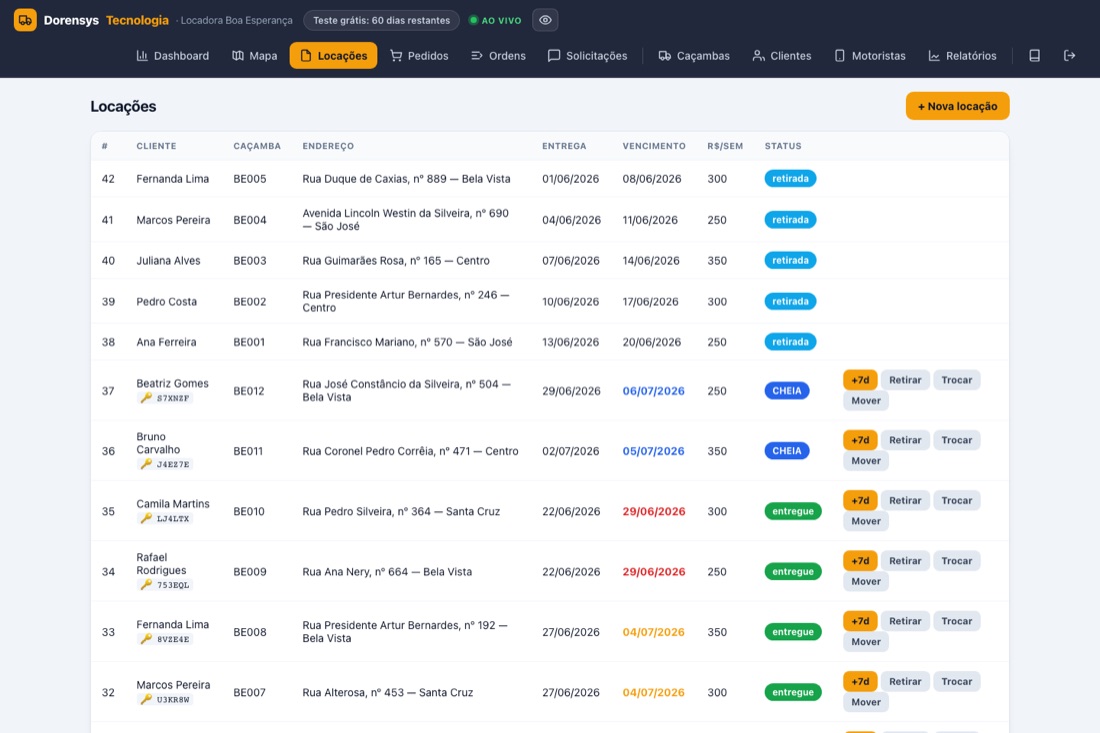Click the AO VIVO status indicator
This screenshot has height=733, width=1100.
(x=495, y=20)
